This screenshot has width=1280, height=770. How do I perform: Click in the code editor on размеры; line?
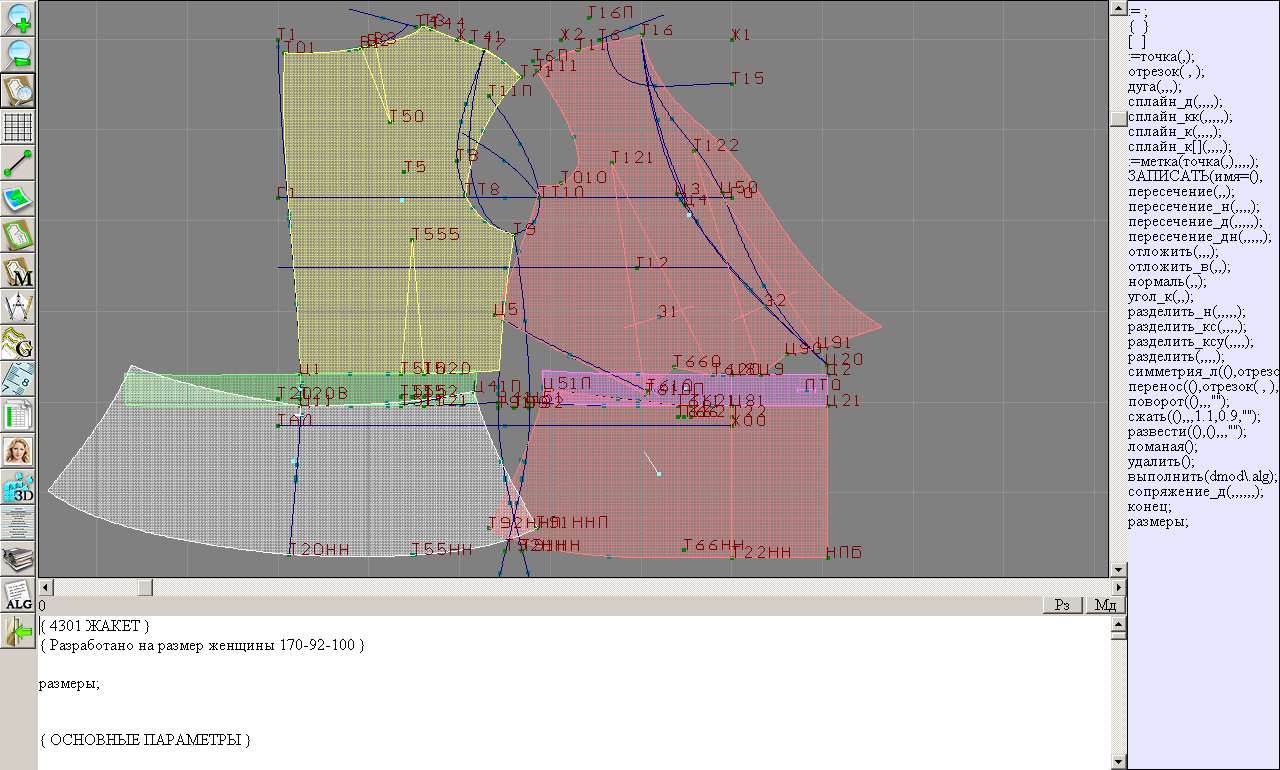click(69, 684)
